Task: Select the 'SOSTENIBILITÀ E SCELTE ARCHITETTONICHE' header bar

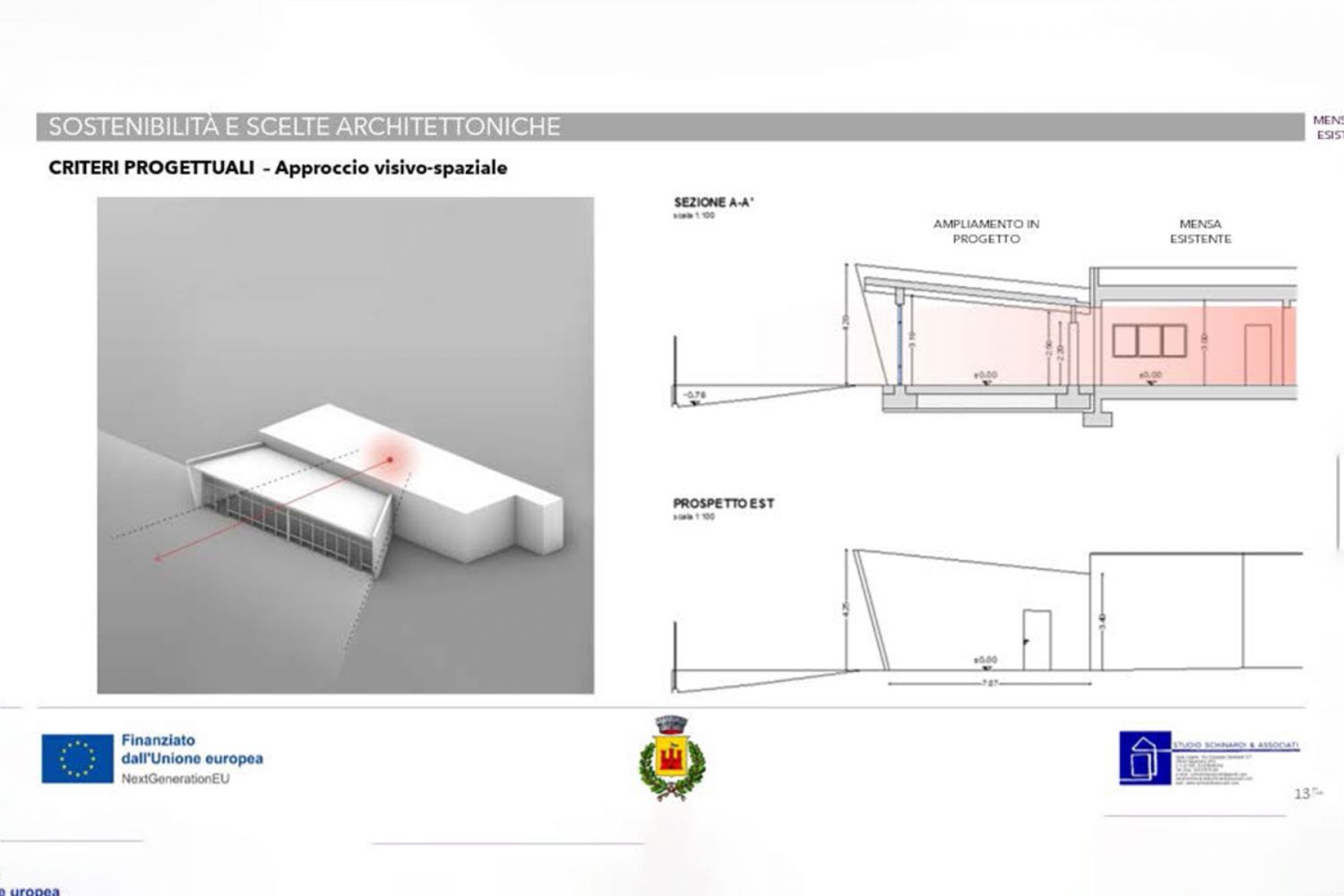Action: click(668, 126)
